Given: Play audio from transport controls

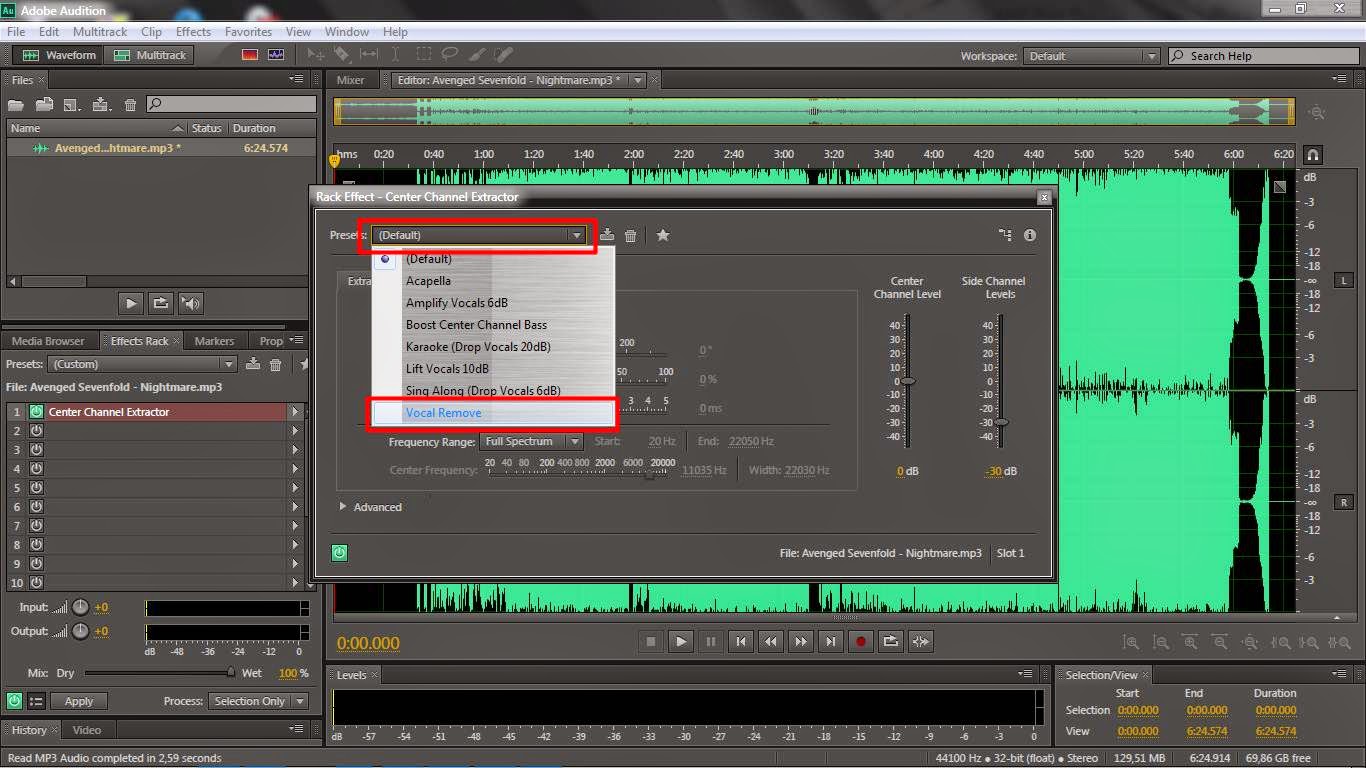Looking at the screenshot, I should 681,641.
